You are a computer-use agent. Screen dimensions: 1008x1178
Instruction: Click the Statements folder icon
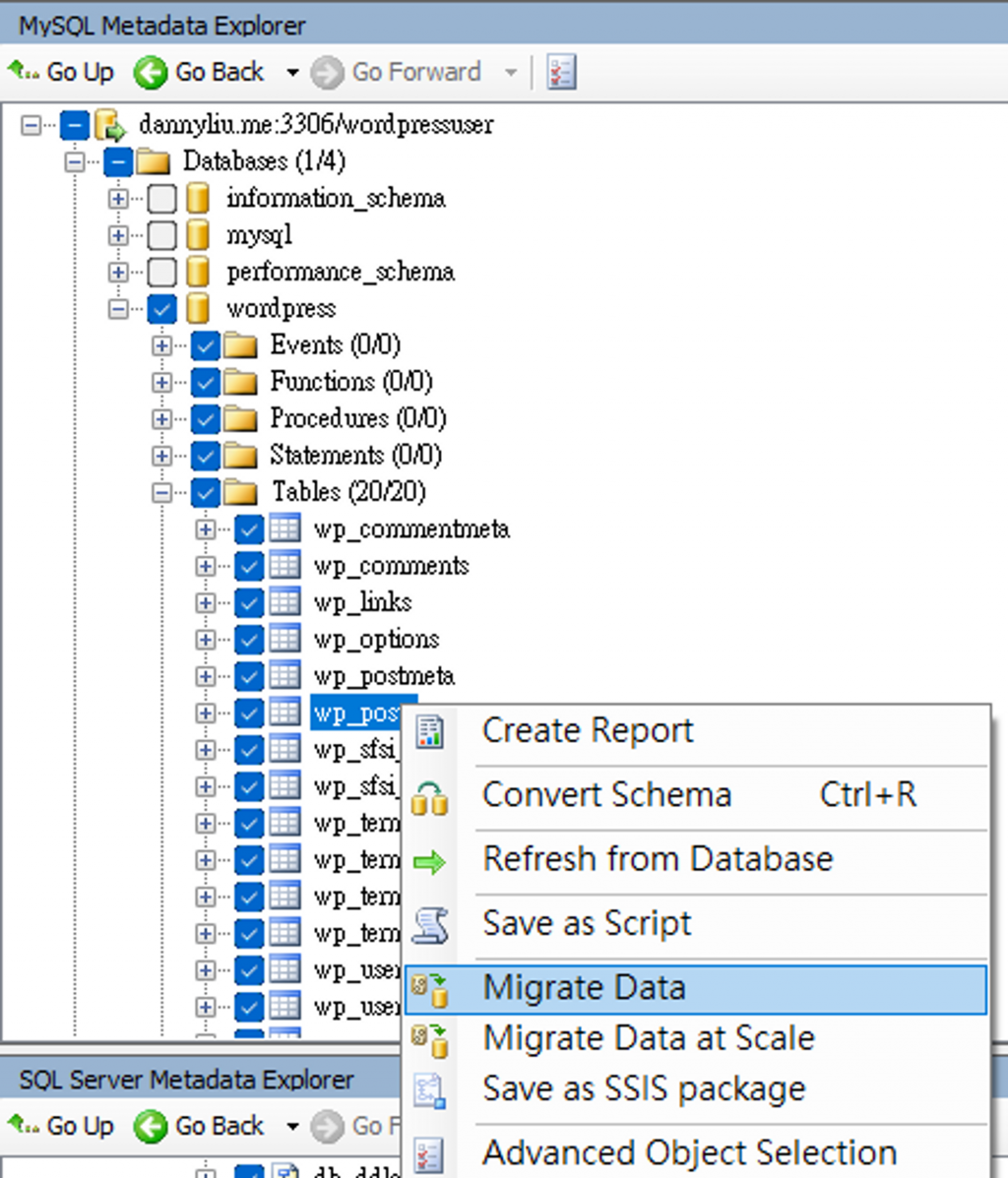[x=240, y=456]
